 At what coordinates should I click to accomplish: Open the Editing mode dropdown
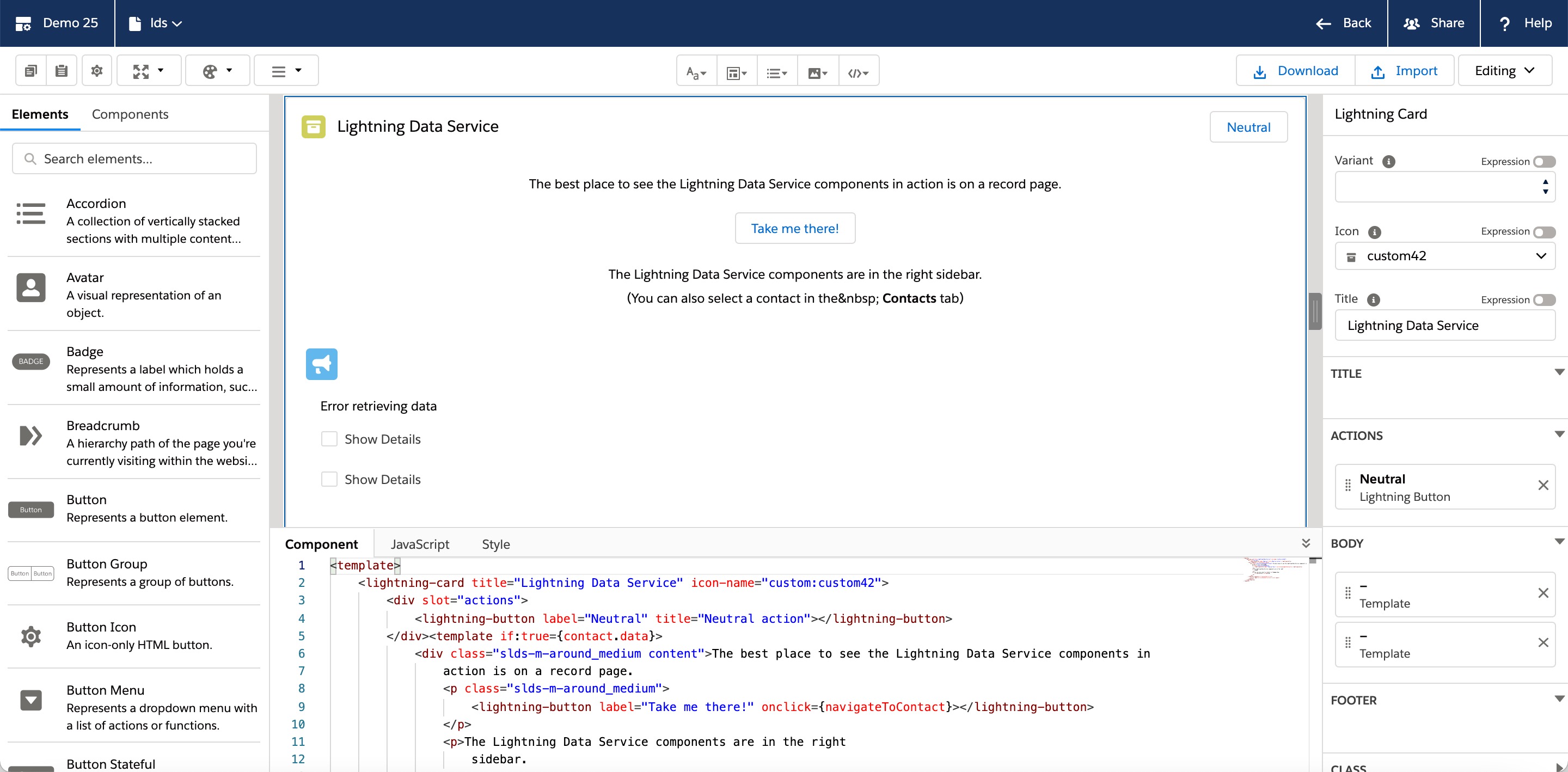(1504, 71)
